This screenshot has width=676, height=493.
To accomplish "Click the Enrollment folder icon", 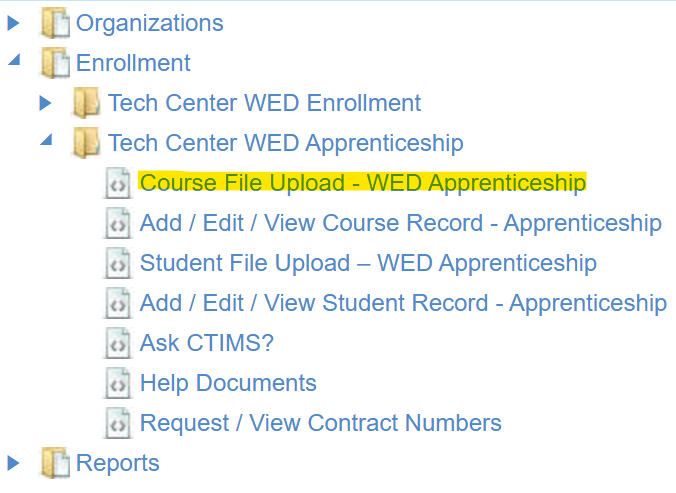I will coord(54,62).
